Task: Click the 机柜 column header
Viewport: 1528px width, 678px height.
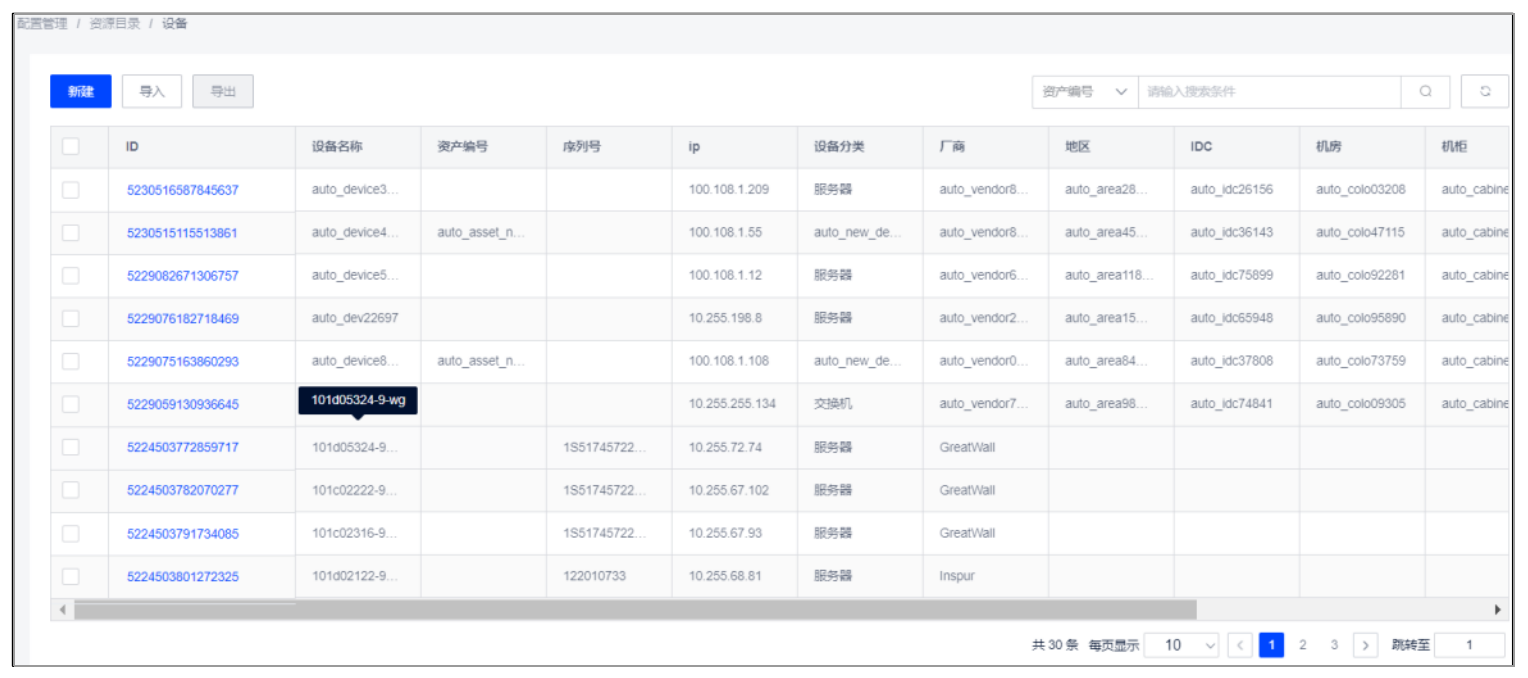Action: (1467, 147)
